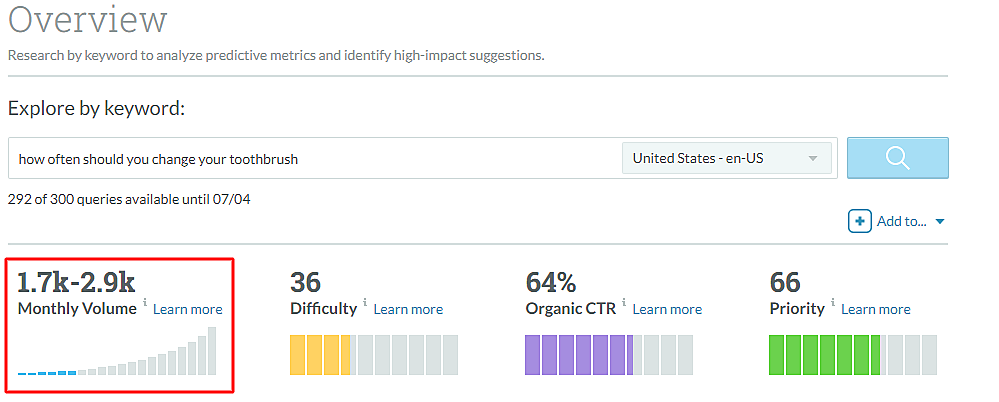
Task: Click the purple Organic CTR bar
Action: (578, 355)
